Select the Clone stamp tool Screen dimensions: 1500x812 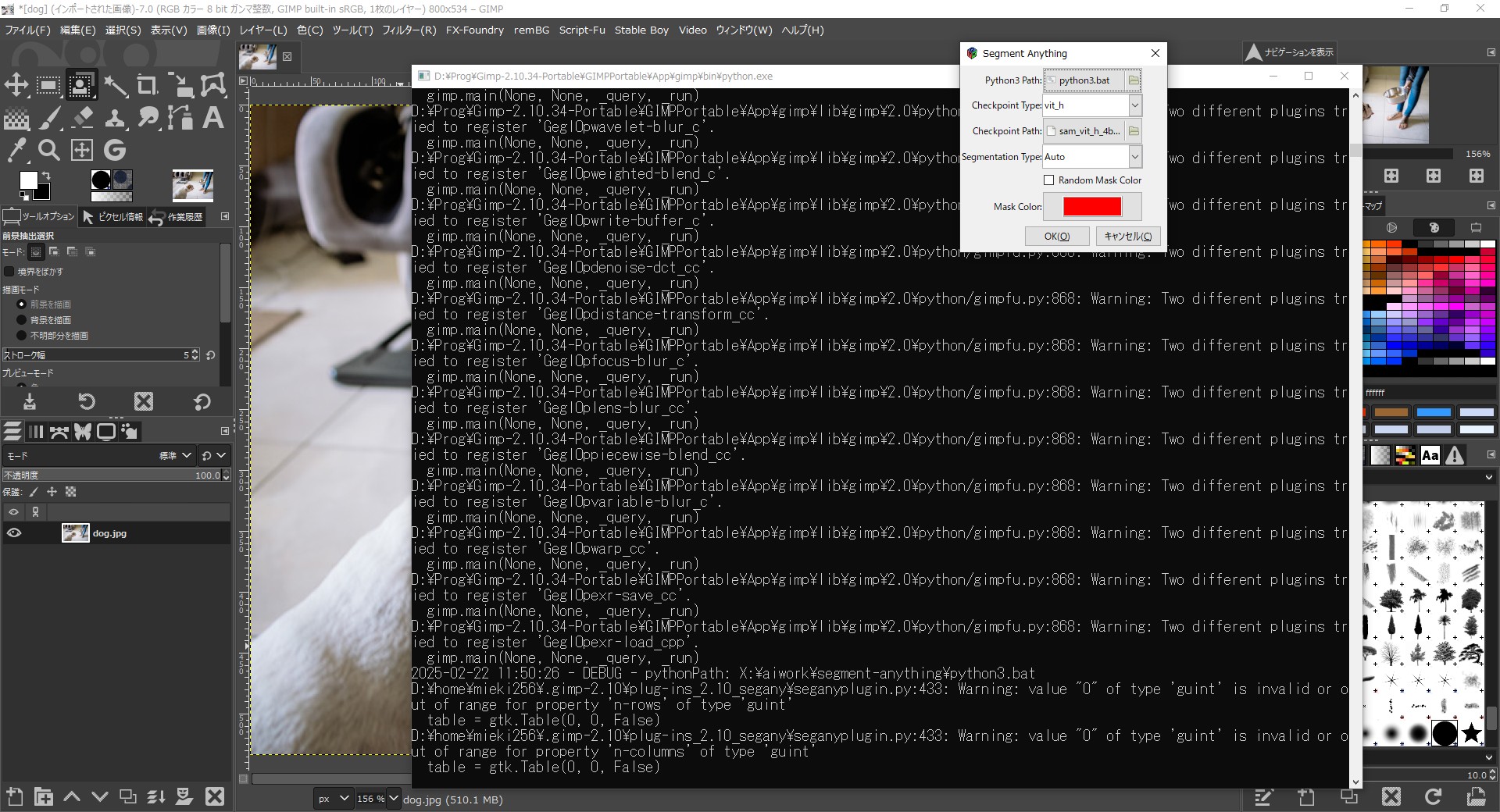[115, 119]
